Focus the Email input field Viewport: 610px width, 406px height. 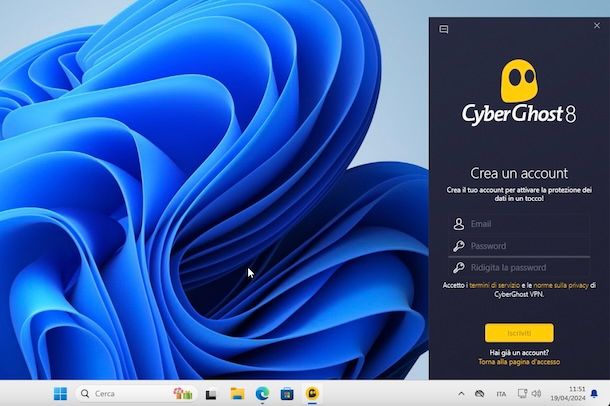pos(519,224)
